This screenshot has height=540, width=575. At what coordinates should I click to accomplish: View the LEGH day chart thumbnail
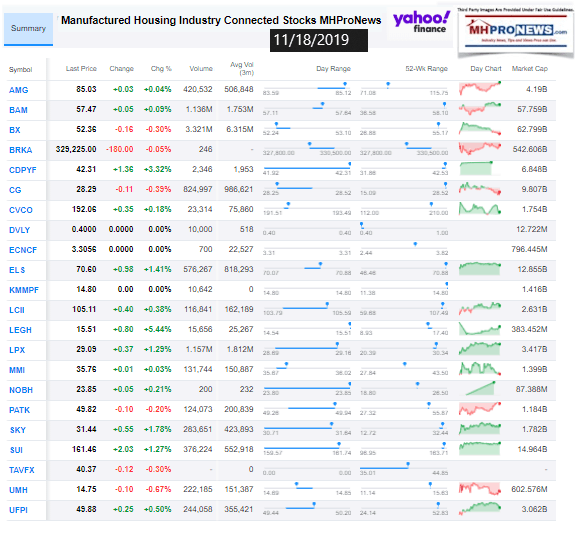click(480, 328)
